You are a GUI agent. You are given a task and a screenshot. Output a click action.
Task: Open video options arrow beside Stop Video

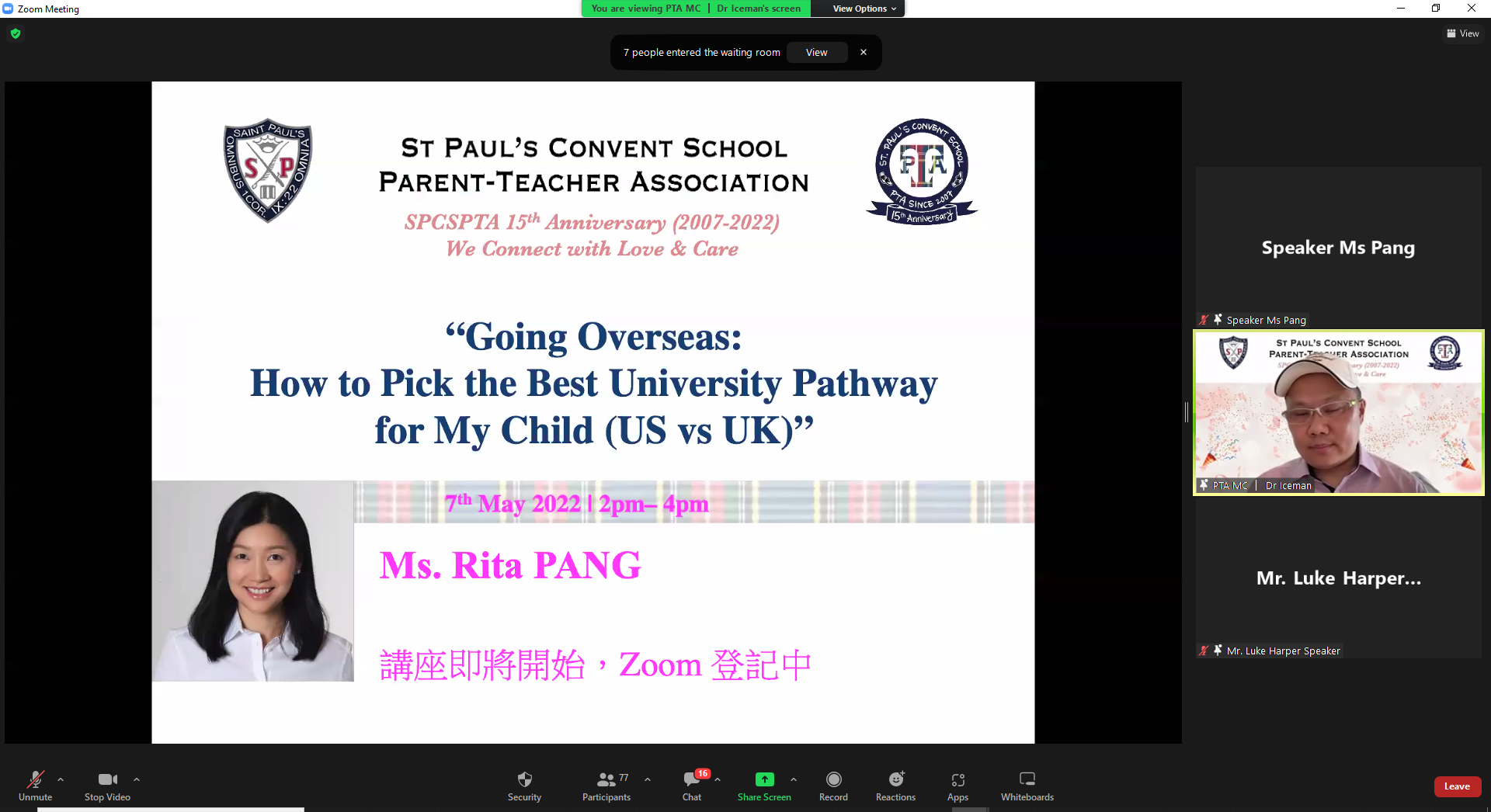click(137, 779)
